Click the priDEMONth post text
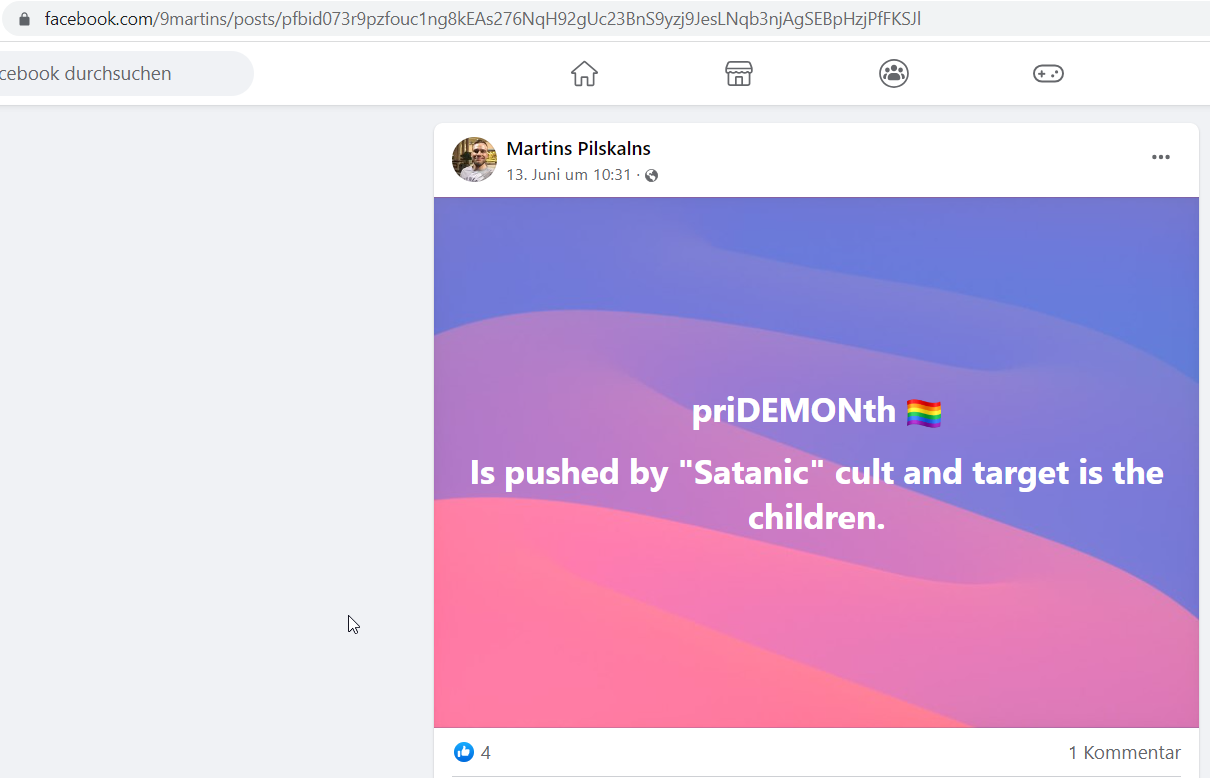 click(793, 411)
